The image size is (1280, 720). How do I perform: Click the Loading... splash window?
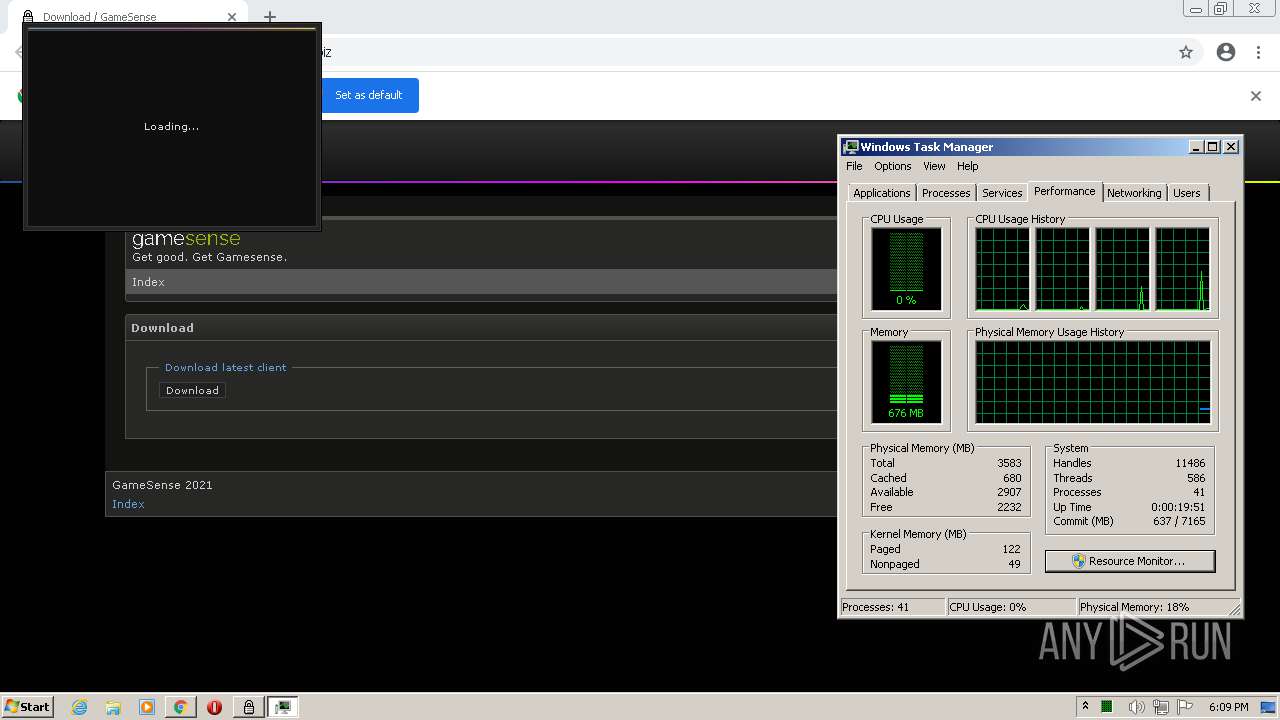pos(172,127)
